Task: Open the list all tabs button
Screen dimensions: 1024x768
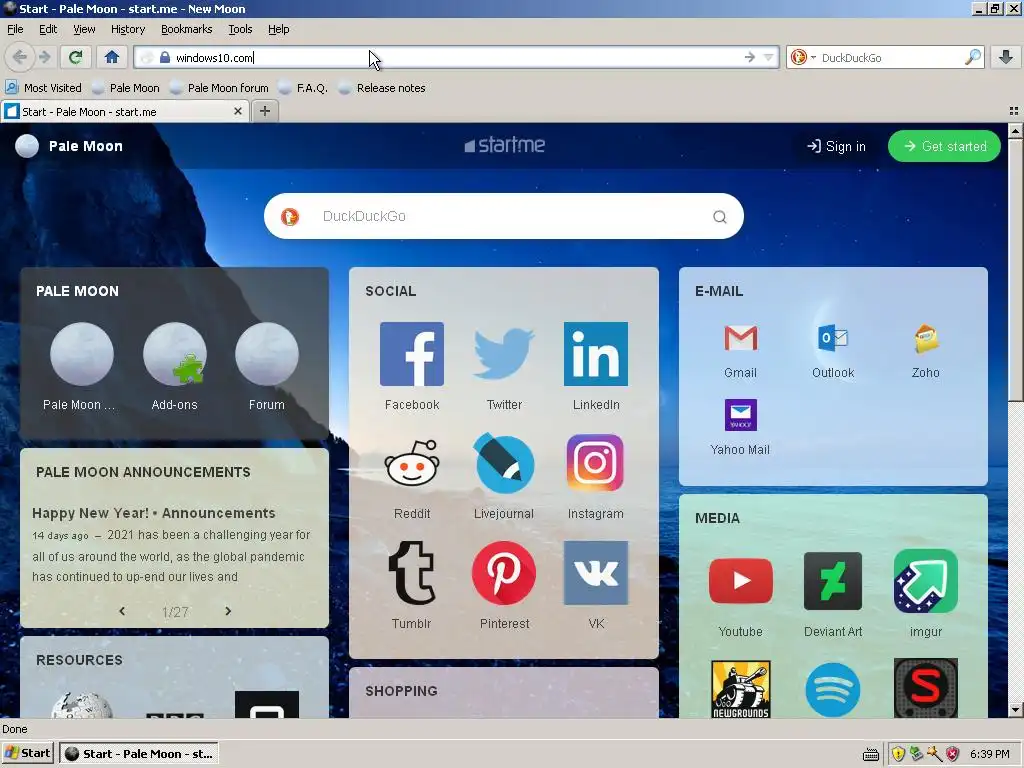Action: point(1014,112)
